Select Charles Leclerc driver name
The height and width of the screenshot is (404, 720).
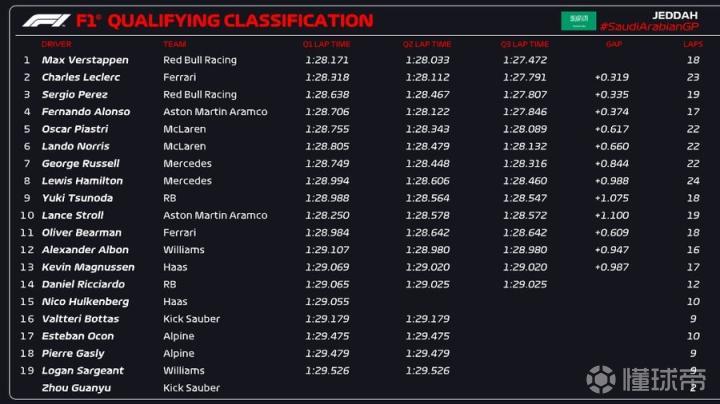pos(80,77)
